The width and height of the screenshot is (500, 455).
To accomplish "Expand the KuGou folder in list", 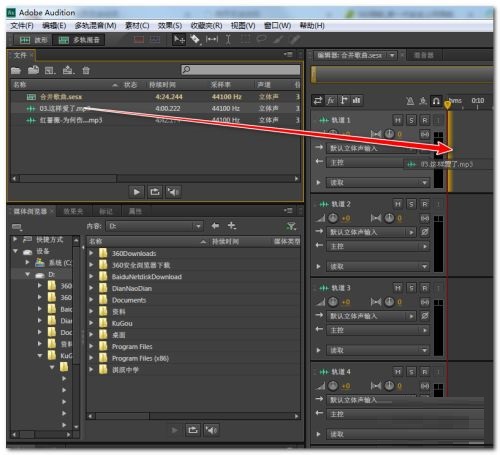I will 91,323.
